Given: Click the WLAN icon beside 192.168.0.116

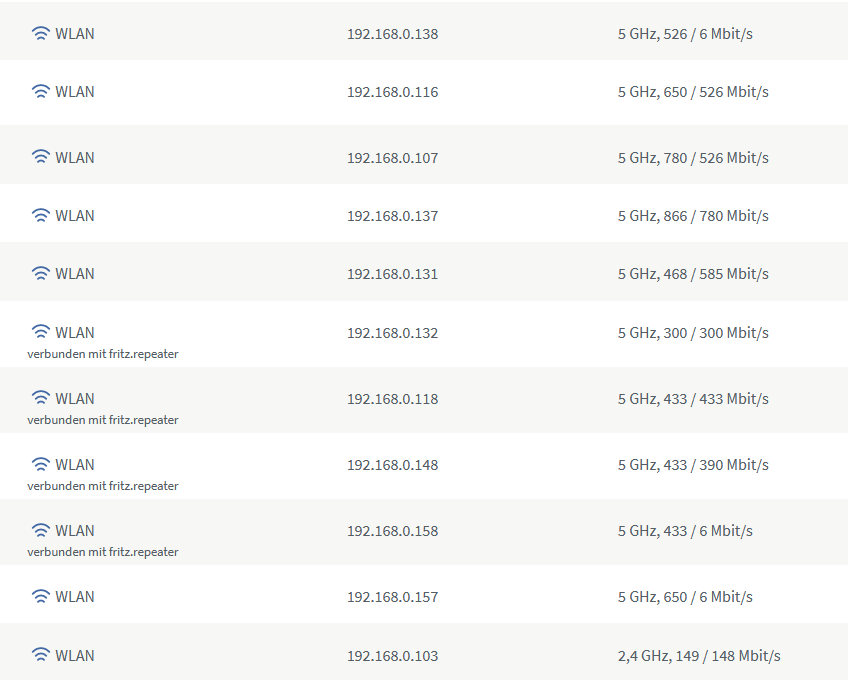Looking at the screenshot, I should (41, 92).
